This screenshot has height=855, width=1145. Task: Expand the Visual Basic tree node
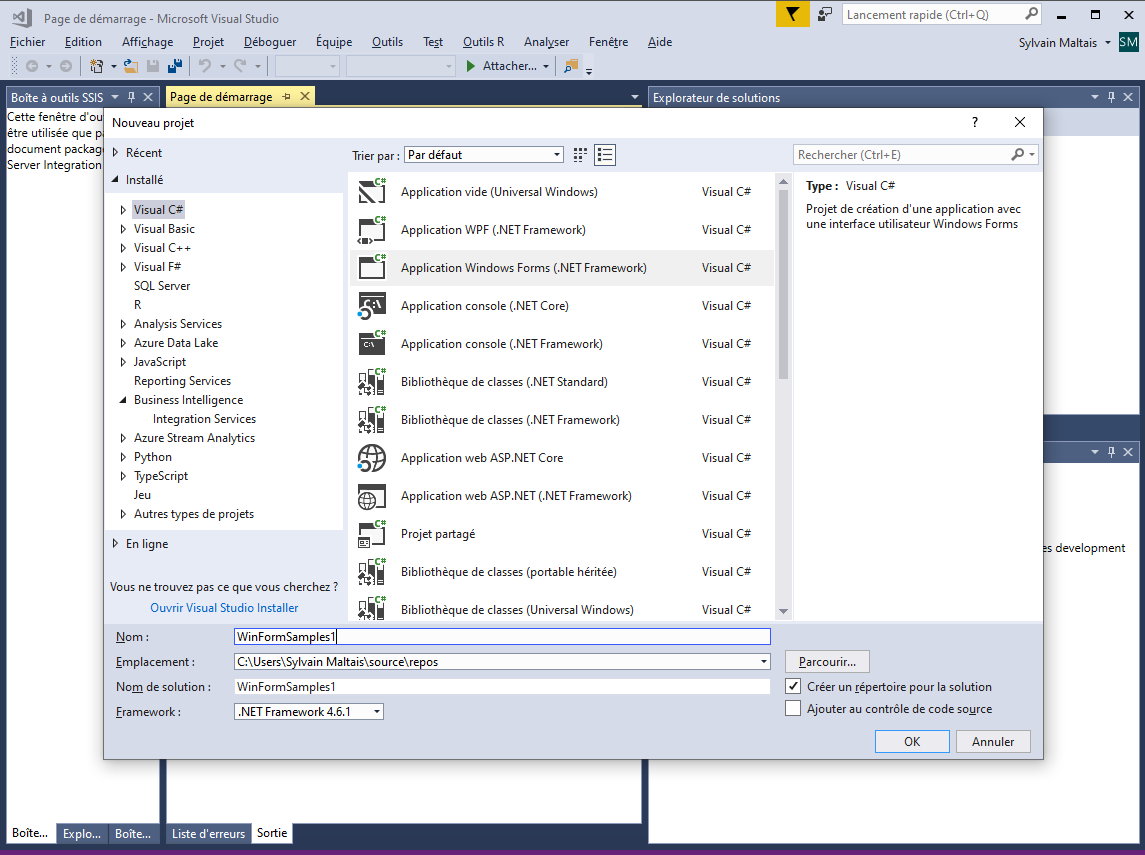pos(123,229)
